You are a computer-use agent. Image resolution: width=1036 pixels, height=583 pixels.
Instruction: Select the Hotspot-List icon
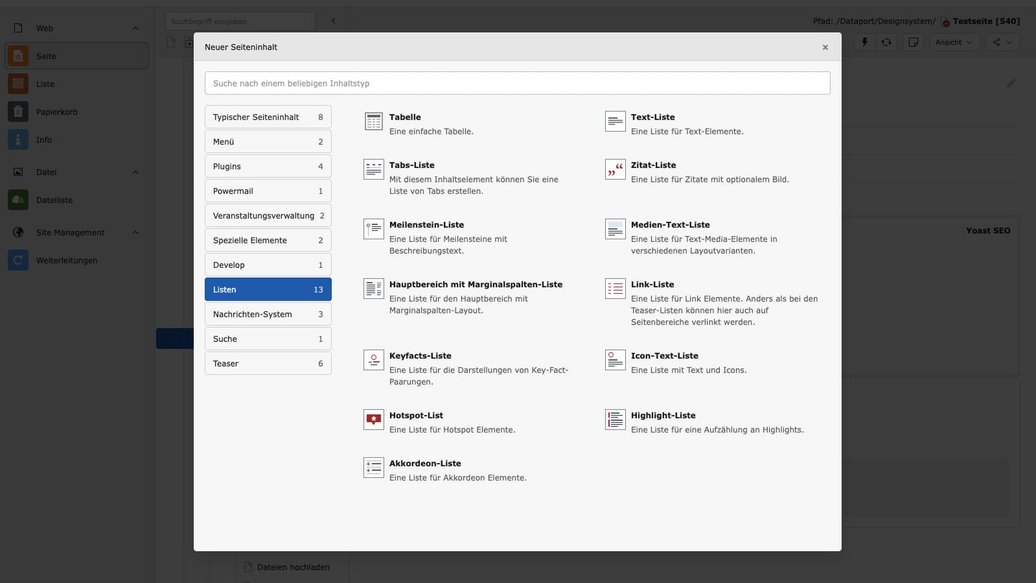coord(373,420)
